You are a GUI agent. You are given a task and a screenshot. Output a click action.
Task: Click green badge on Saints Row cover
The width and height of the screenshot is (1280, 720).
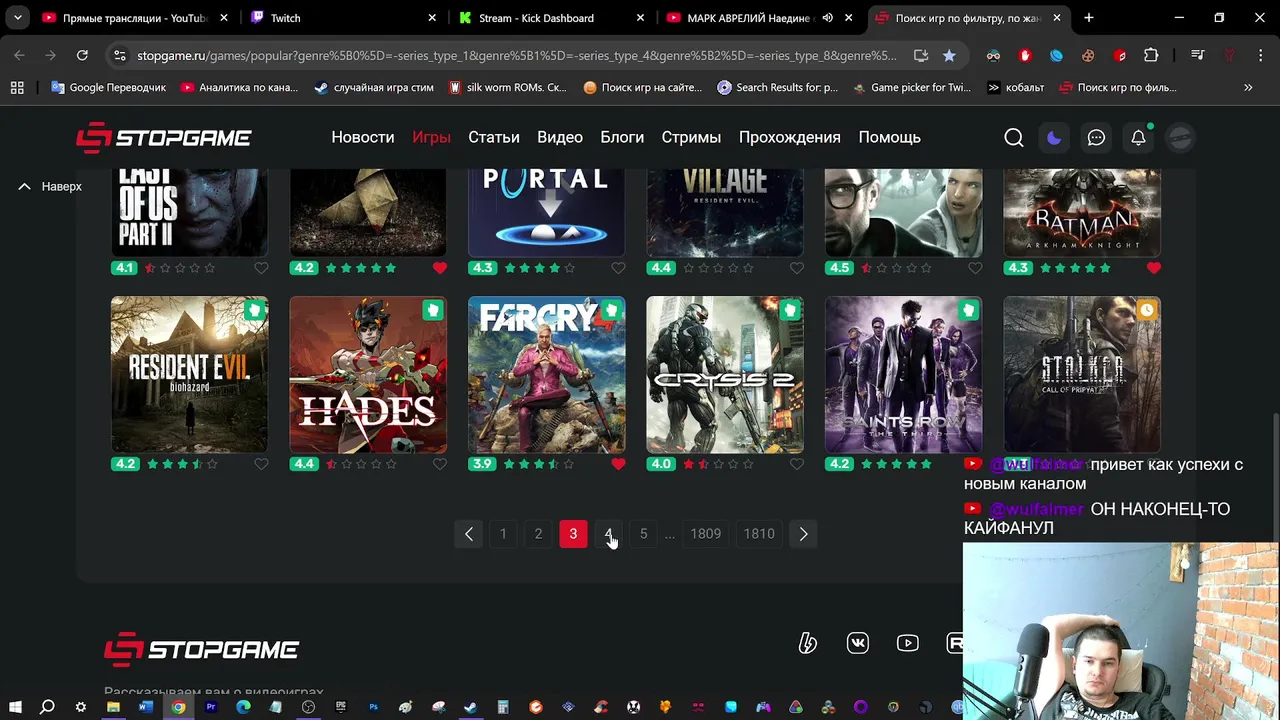[x=968, y=311]
